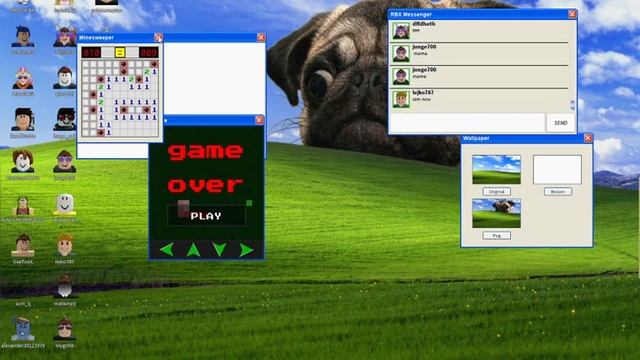This screenshot has height=360, width=640.
Task: Click the yellow smiley face in Minesweeper
Action: [x=120, y=52]
